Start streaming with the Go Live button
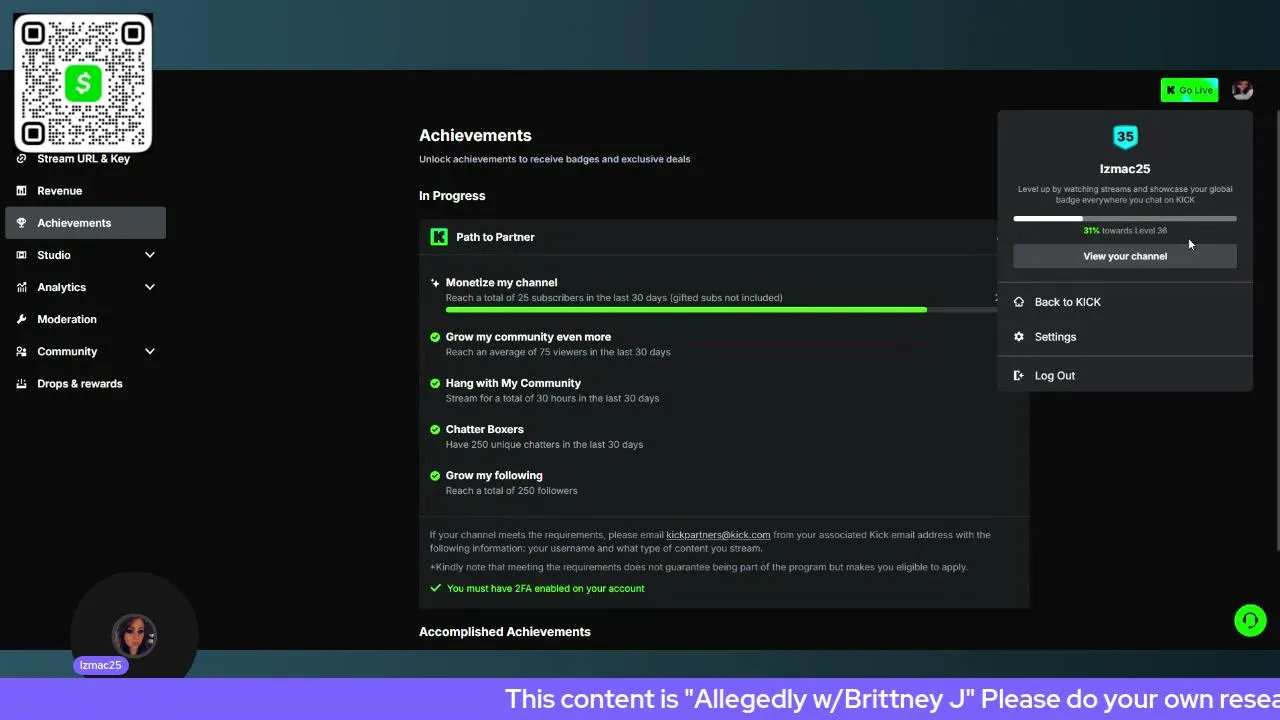Viewport: 1280px width, 720px height. (x=1189, y=90)
